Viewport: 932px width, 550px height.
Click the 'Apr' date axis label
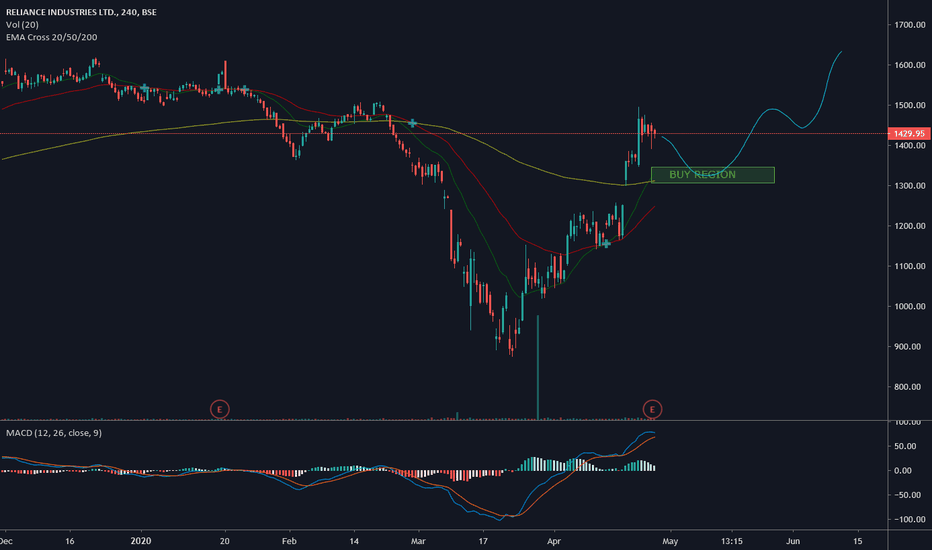(x=553, y=541)
